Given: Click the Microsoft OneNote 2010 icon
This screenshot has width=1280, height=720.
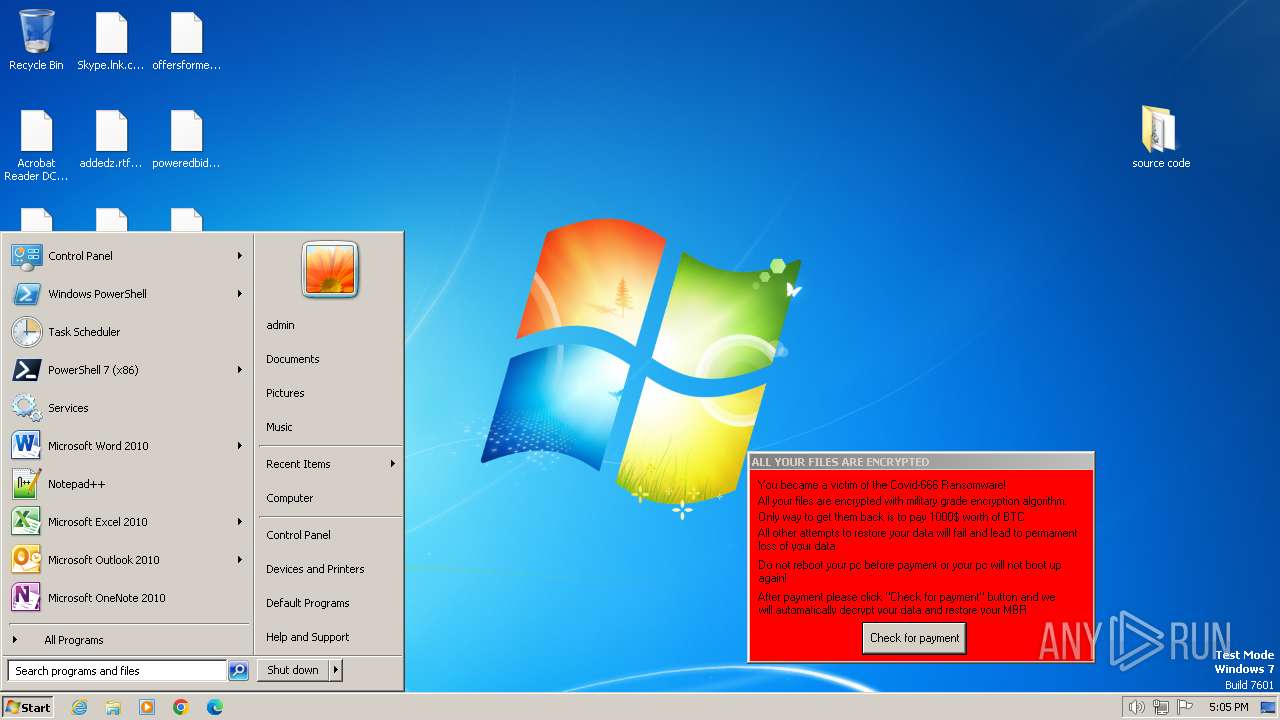Looking at the screenshot, I should coord(26,598).
